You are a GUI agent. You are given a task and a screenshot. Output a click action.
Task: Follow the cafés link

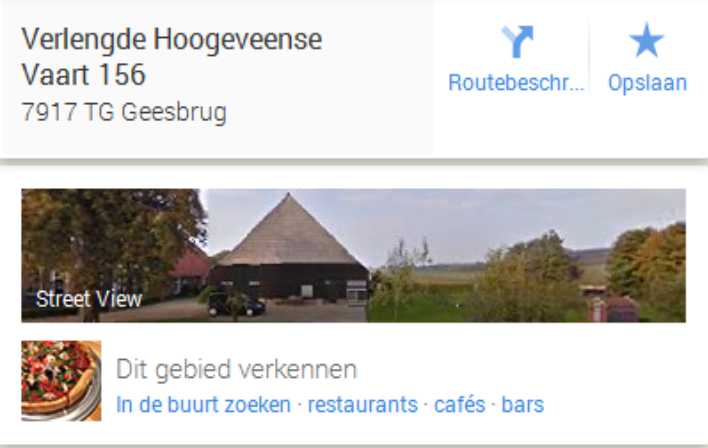pyautogui.click(x=460, y=405)
